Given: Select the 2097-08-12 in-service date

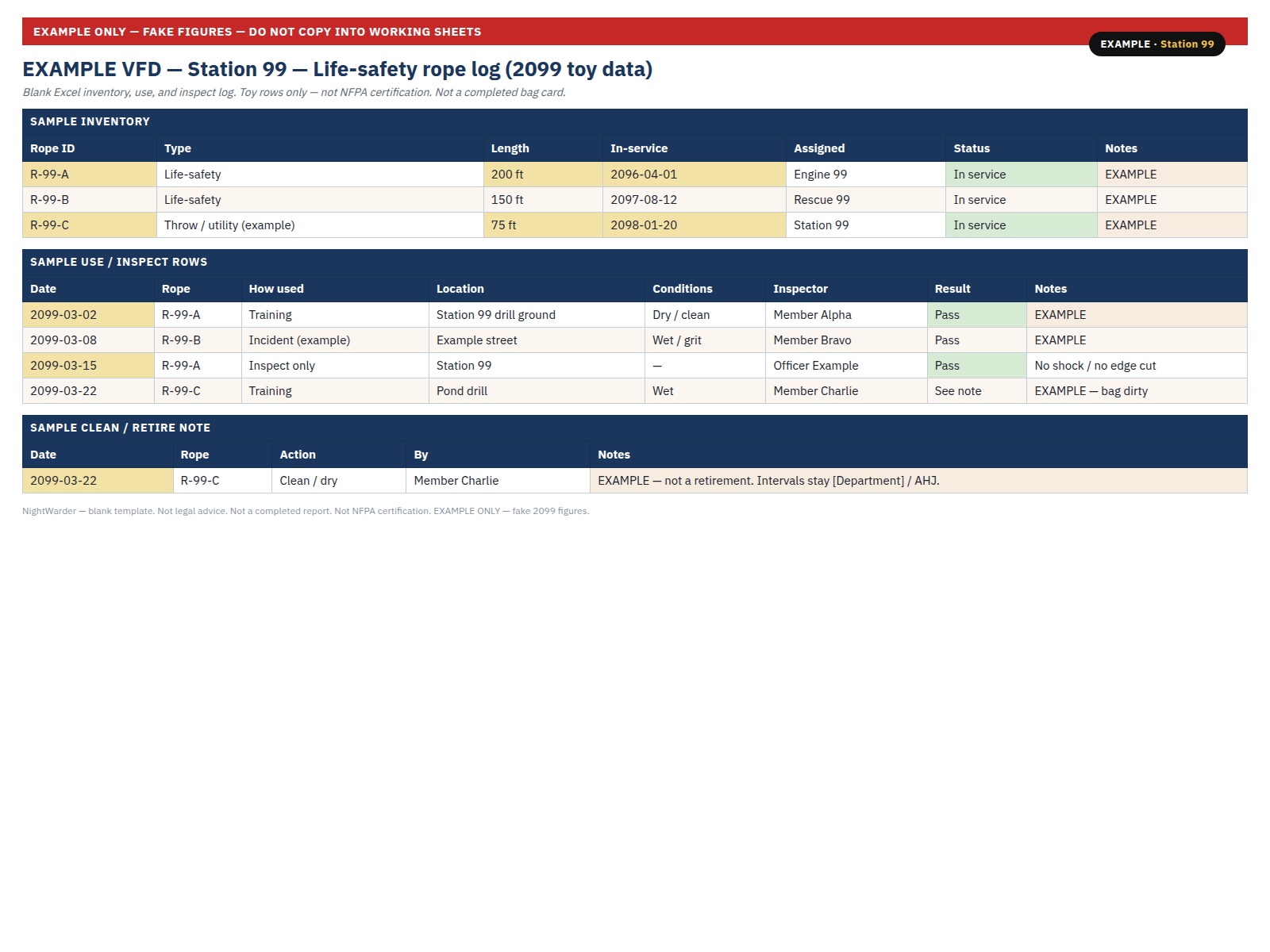Looking at the screenshot, I should coord(695,200).
